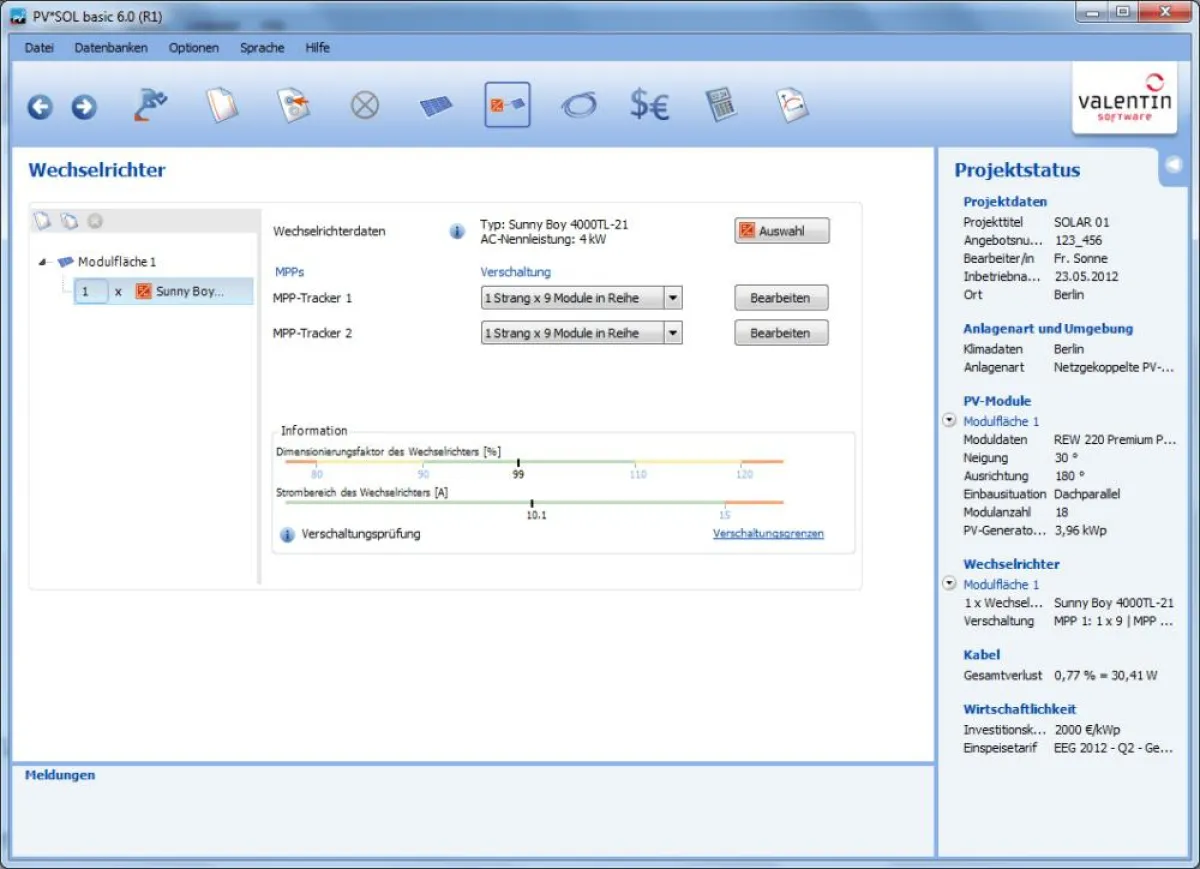
Task: Open MPP-Tracker 1 Verschaltung dropdown
Action: 673,298
